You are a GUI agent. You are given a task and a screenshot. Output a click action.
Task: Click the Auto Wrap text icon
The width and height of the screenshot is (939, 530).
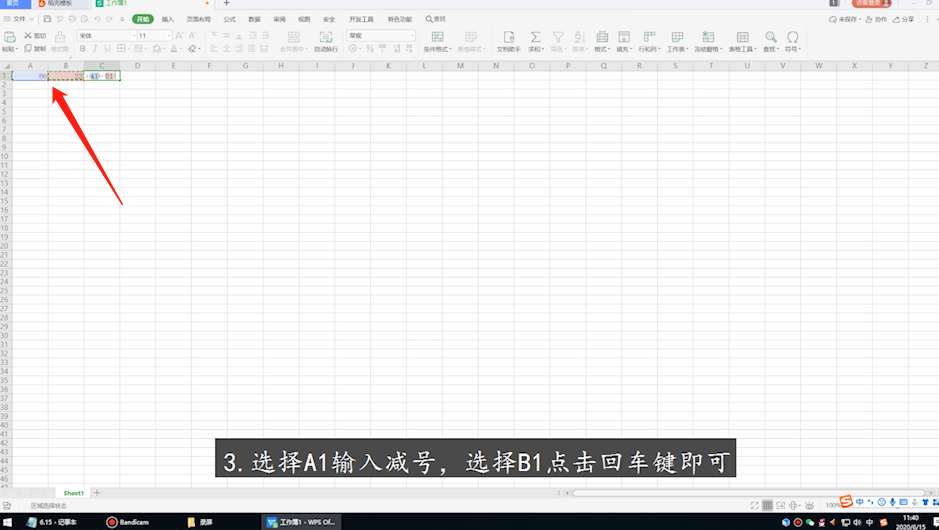(x=326, y=37)
